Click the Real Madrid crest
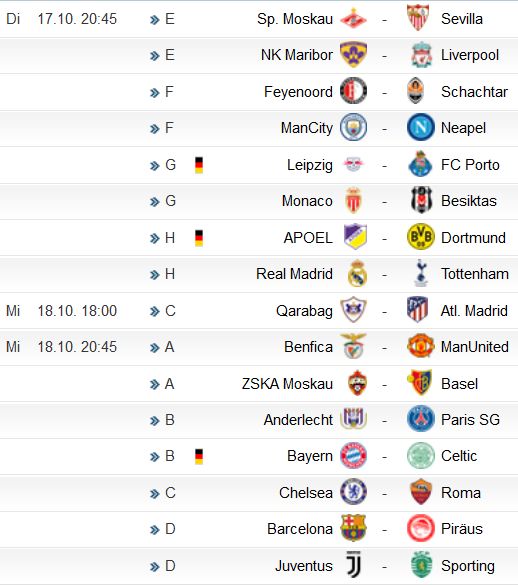Image resolution: width=518 pixels, height=585 pixels. [x=357, y=273]
